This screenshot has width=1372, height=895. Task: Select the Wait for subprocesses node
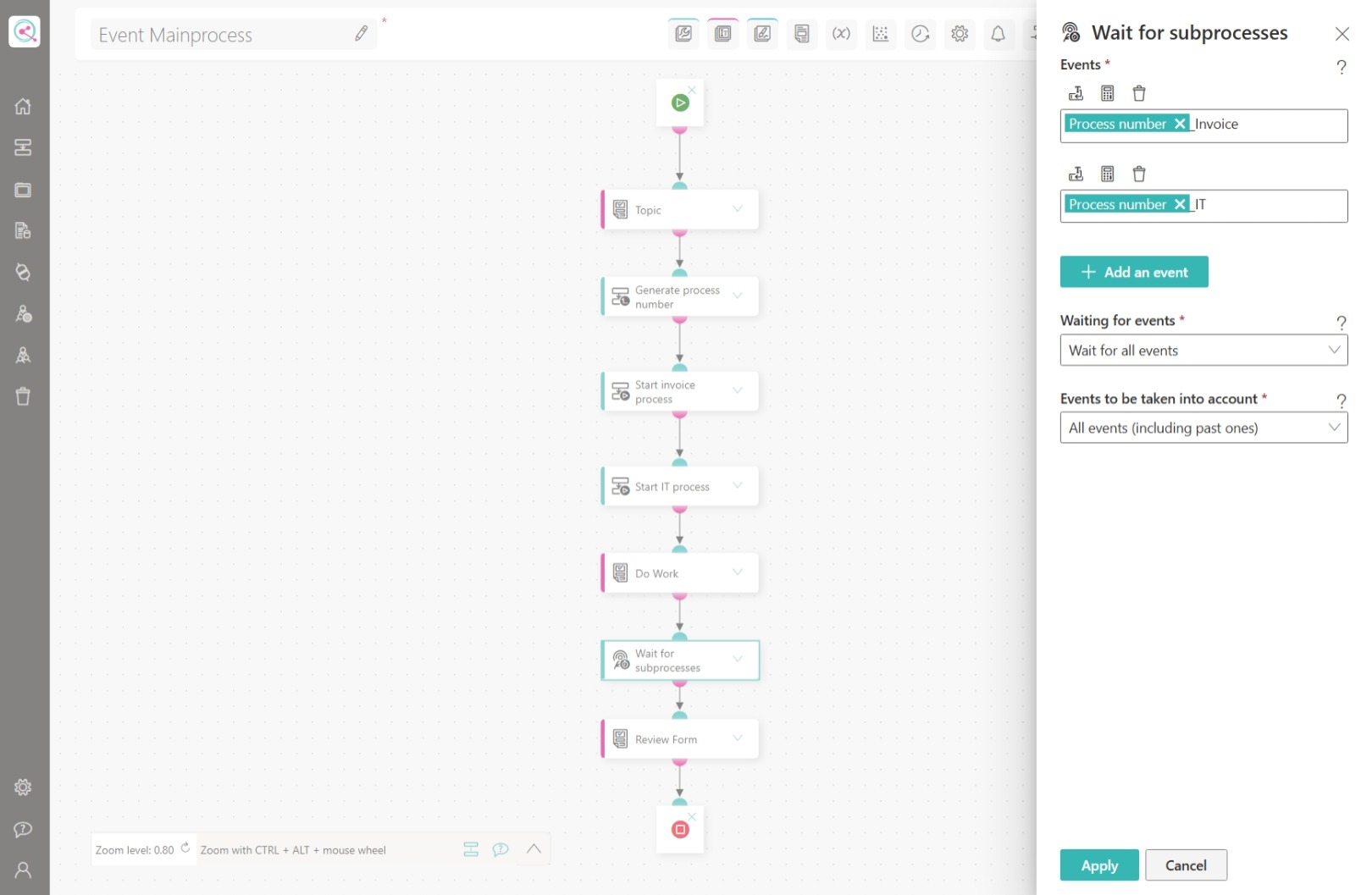[x=679, y=660]
